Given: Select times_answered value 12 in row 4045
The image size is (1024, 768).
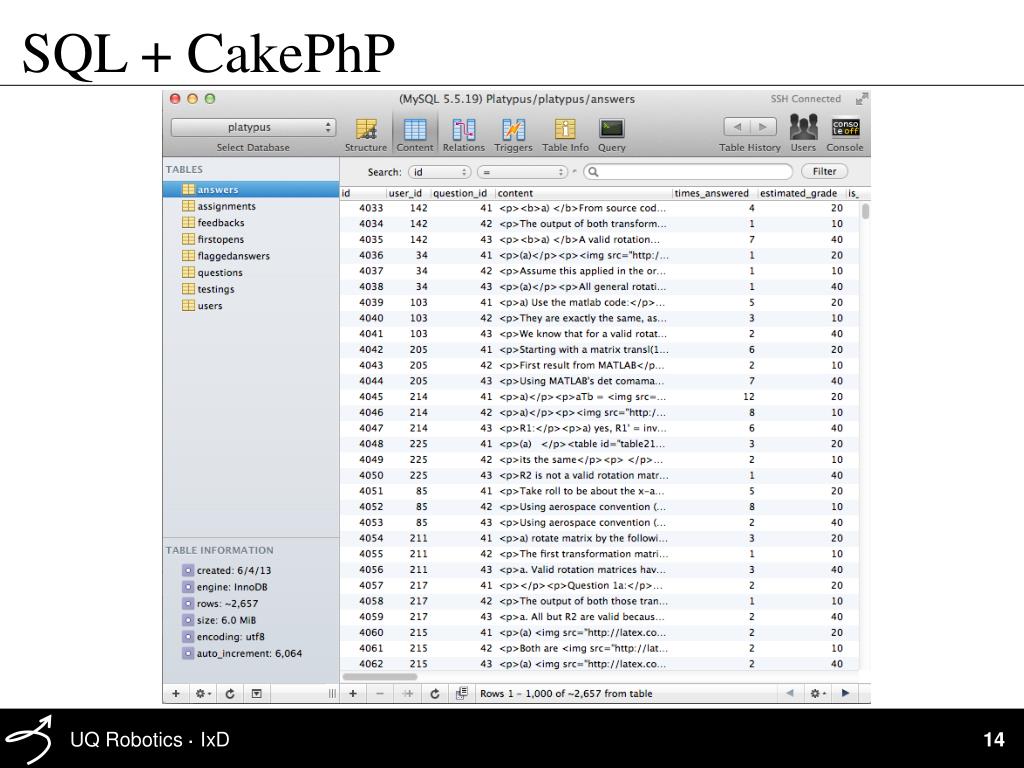Looking at the screenshot, I should click(x=748, y=396).
